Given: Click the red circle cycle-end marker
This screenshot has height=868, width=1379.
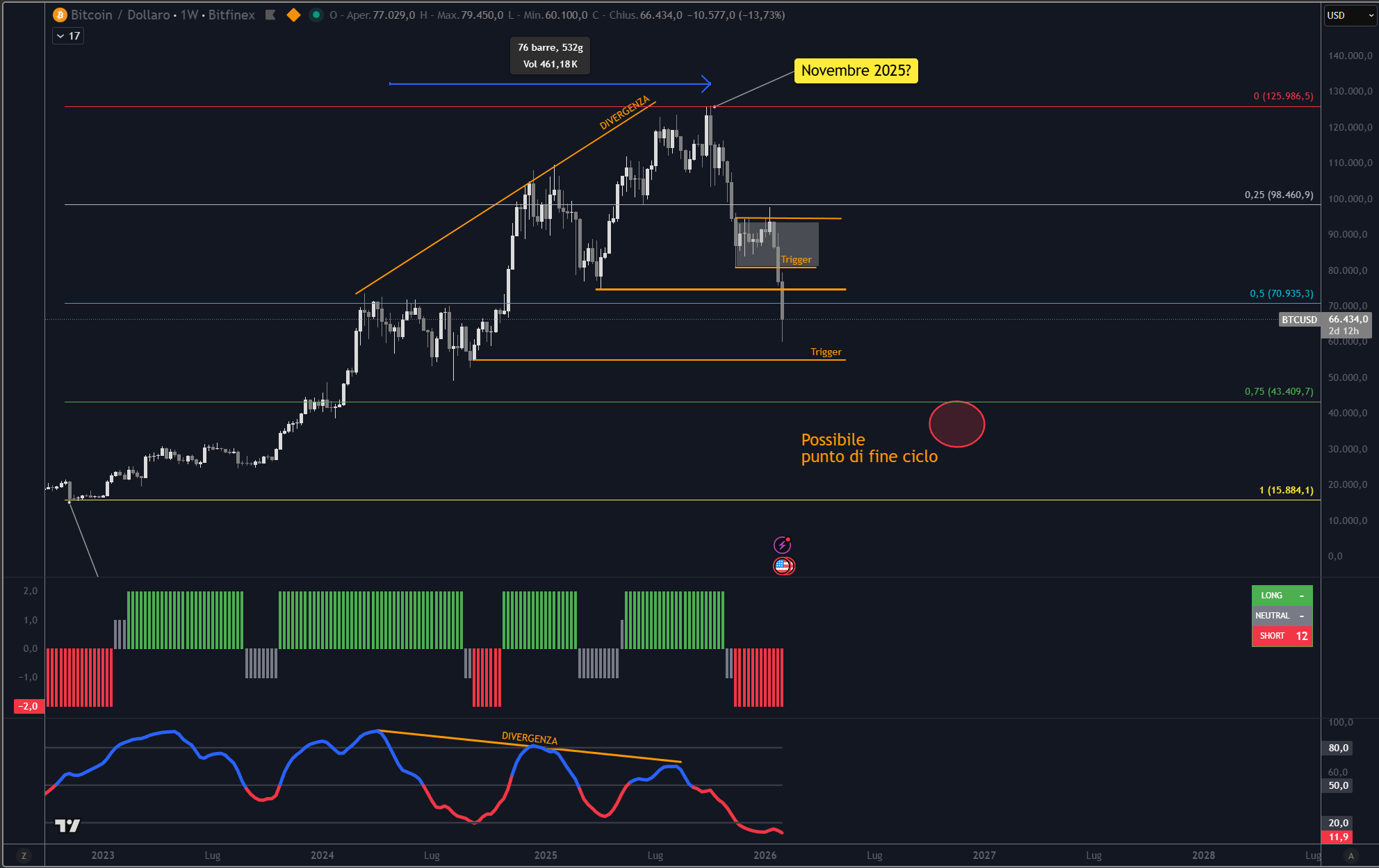Looking at the screenshot, I should click(x=957, y=424).
